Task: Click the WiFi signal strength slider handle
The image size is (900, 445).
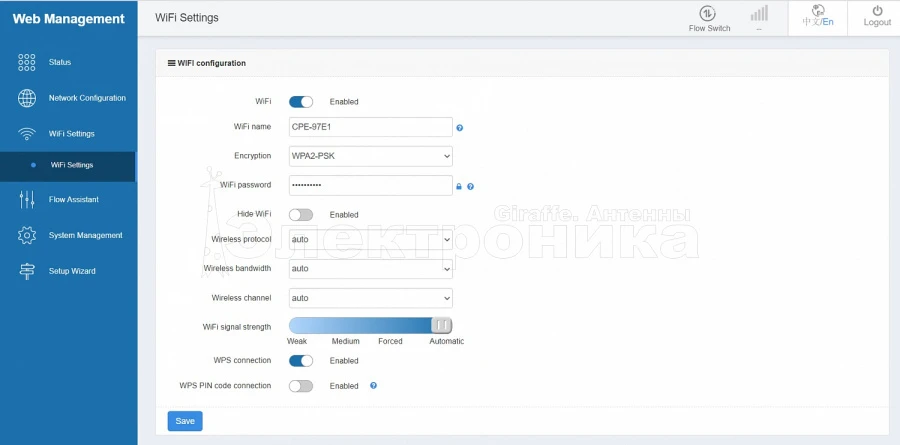Action: click(x=441, y=325)
